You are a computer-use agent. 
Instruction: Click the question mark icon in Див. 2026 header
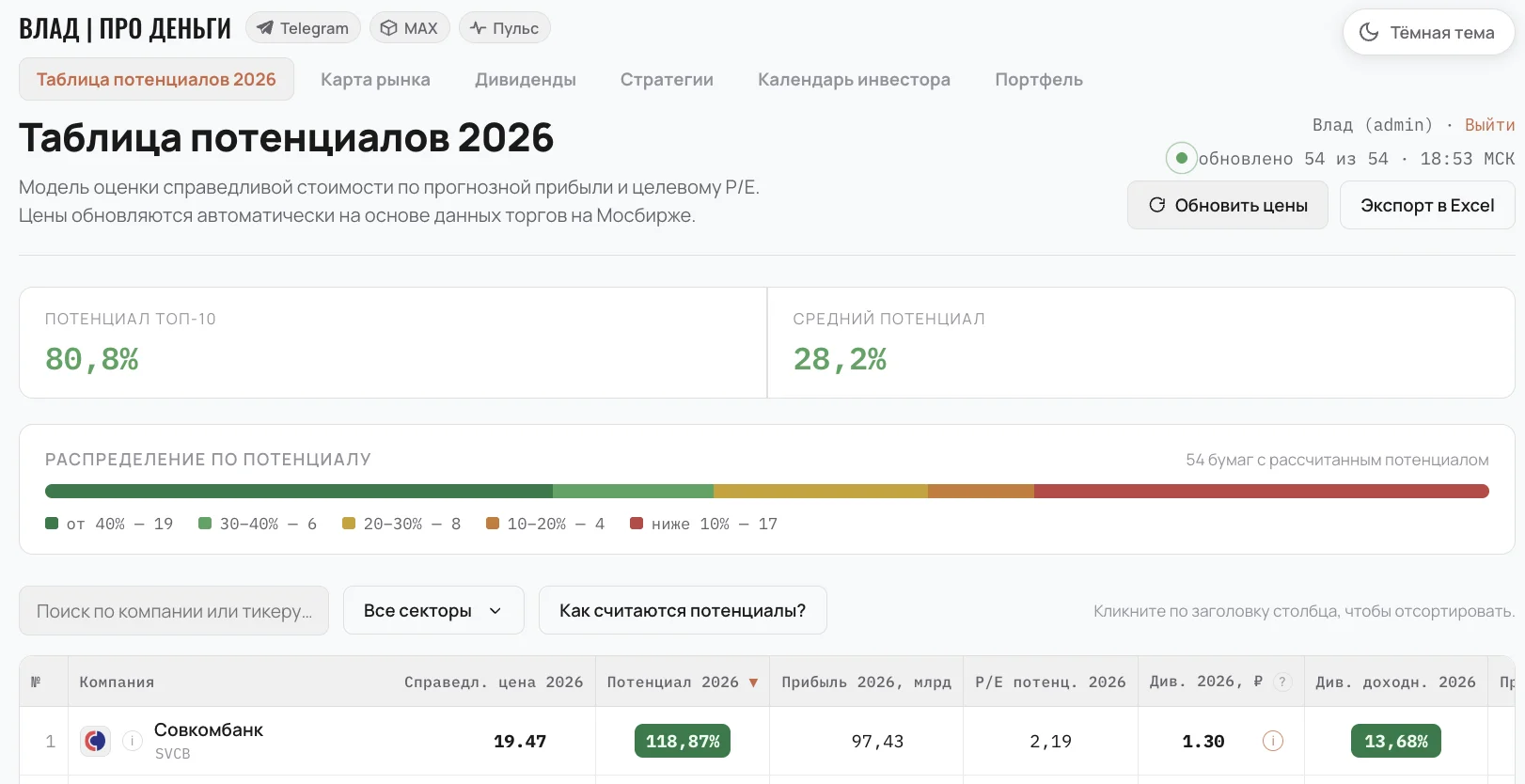click(x=1282, y=682)
